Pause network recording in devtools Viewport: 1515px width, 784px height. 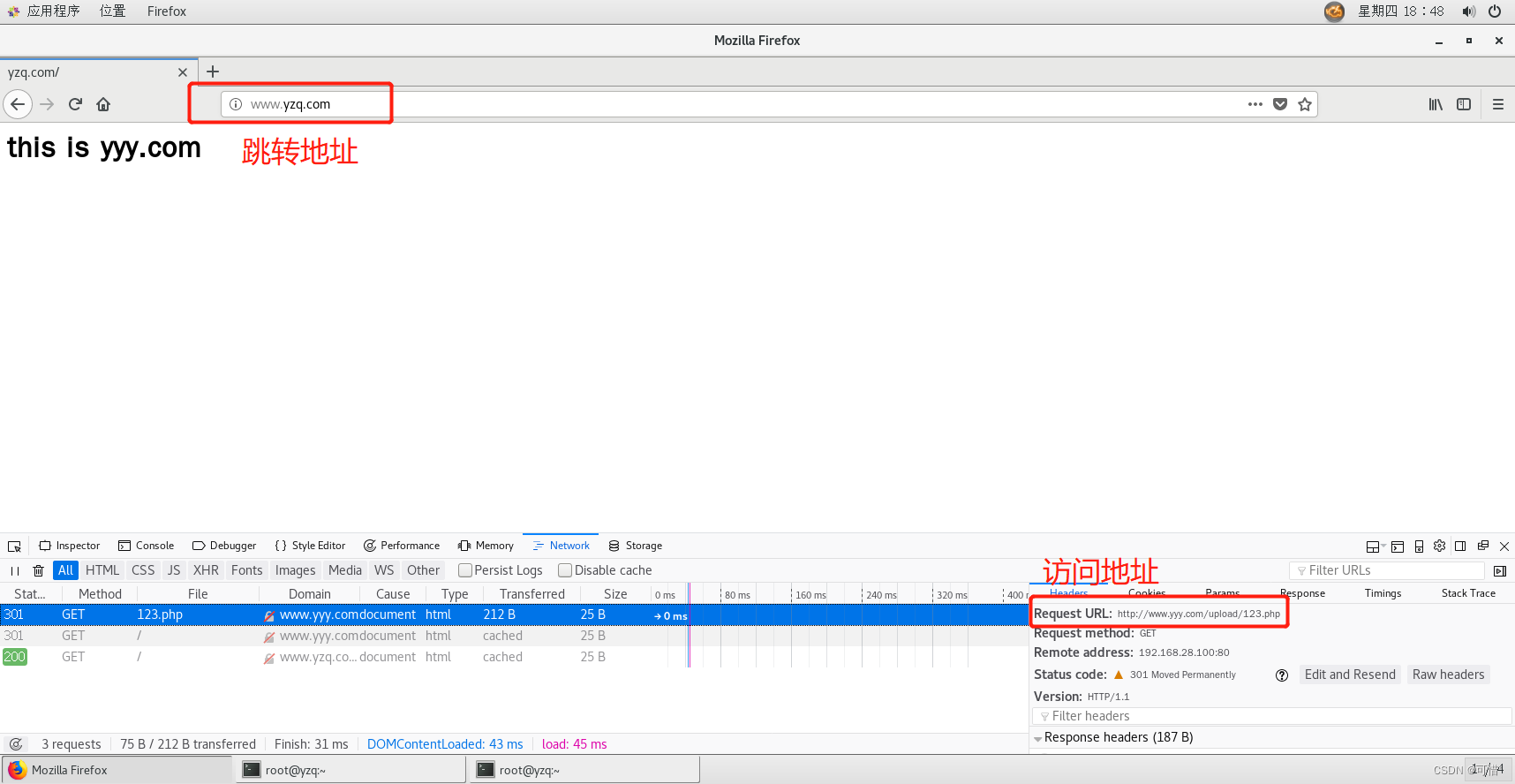coord(15,571)
